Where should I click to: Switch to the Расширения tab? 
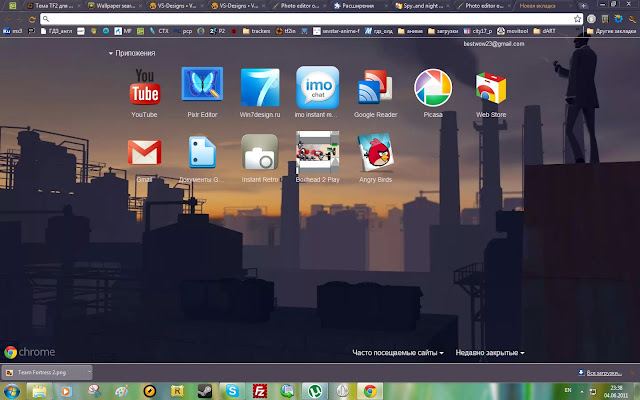point(358,6)
